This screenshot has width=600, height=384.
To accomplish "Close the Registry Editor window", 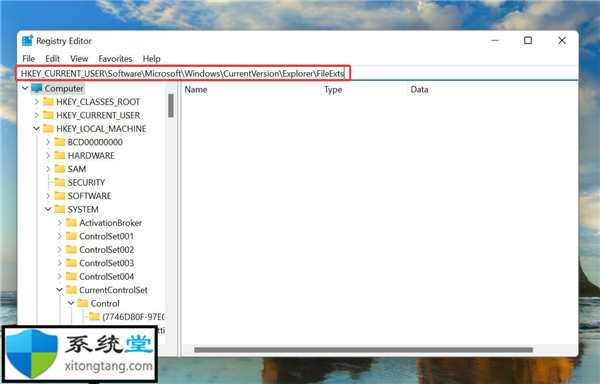I will click(x=562, y=41).
